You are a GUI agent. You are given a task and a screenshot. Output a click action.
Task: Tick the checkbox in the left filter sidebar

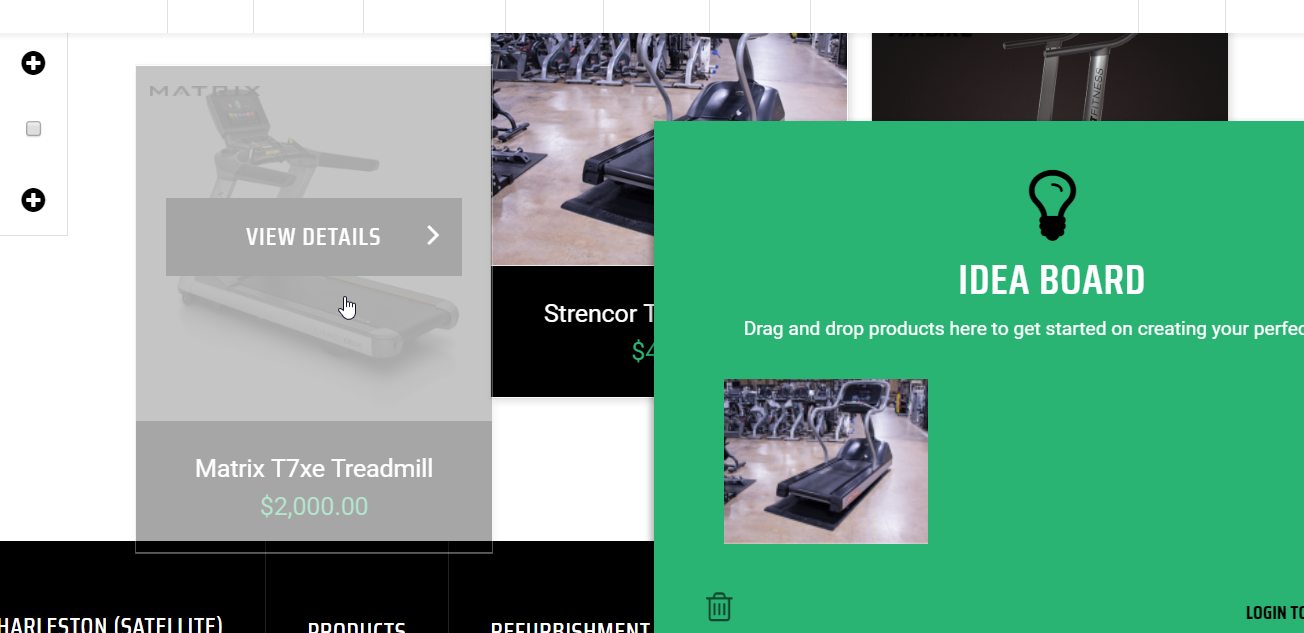(x=33, y=129)
